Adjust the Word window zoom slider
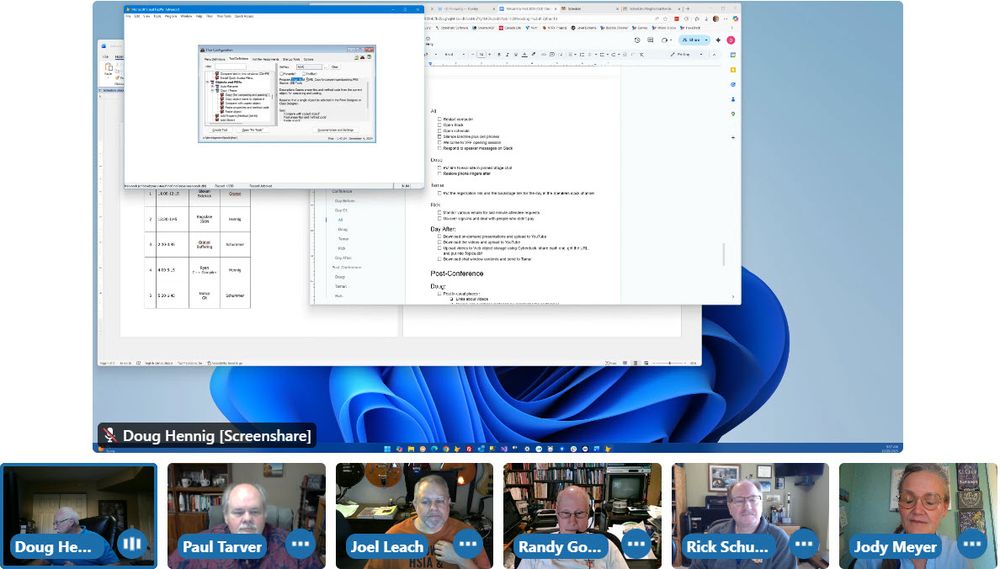This screenshot has width=1000, height=569. tap(669, 363)
